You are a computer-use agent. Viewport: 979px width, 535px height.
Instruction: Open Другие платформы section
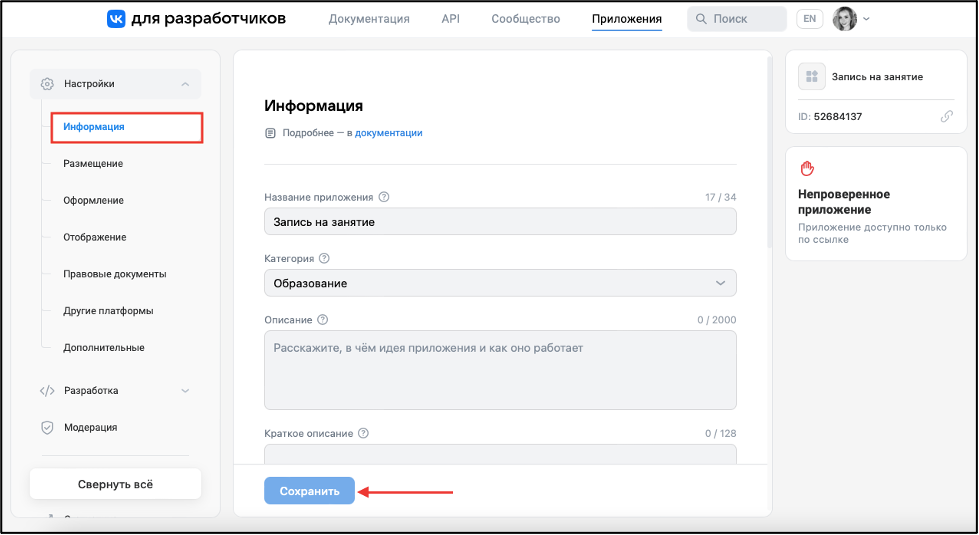pyautogui.click(x=108, y=311)
